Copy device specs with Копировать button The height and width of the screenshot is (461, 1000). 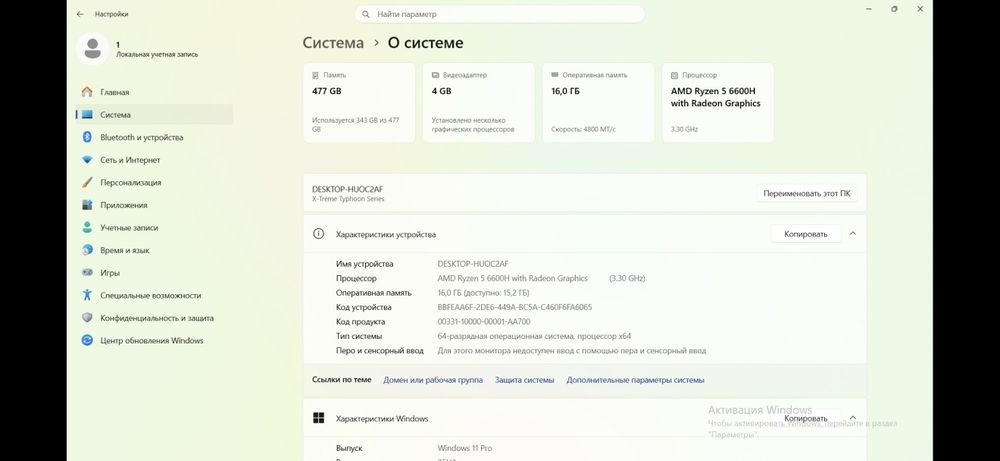tap(805, 234)
